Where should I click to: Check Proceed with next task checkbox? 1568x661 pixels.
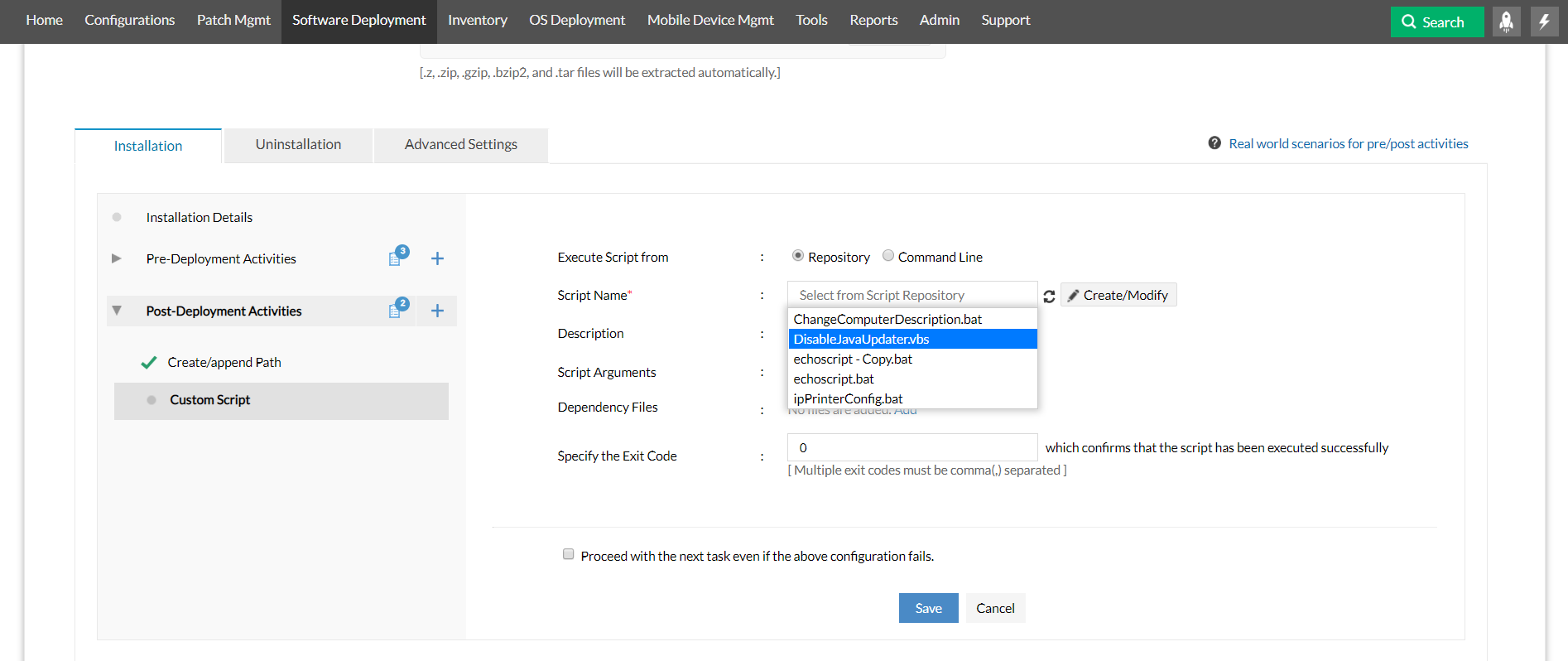pos(568,554)
